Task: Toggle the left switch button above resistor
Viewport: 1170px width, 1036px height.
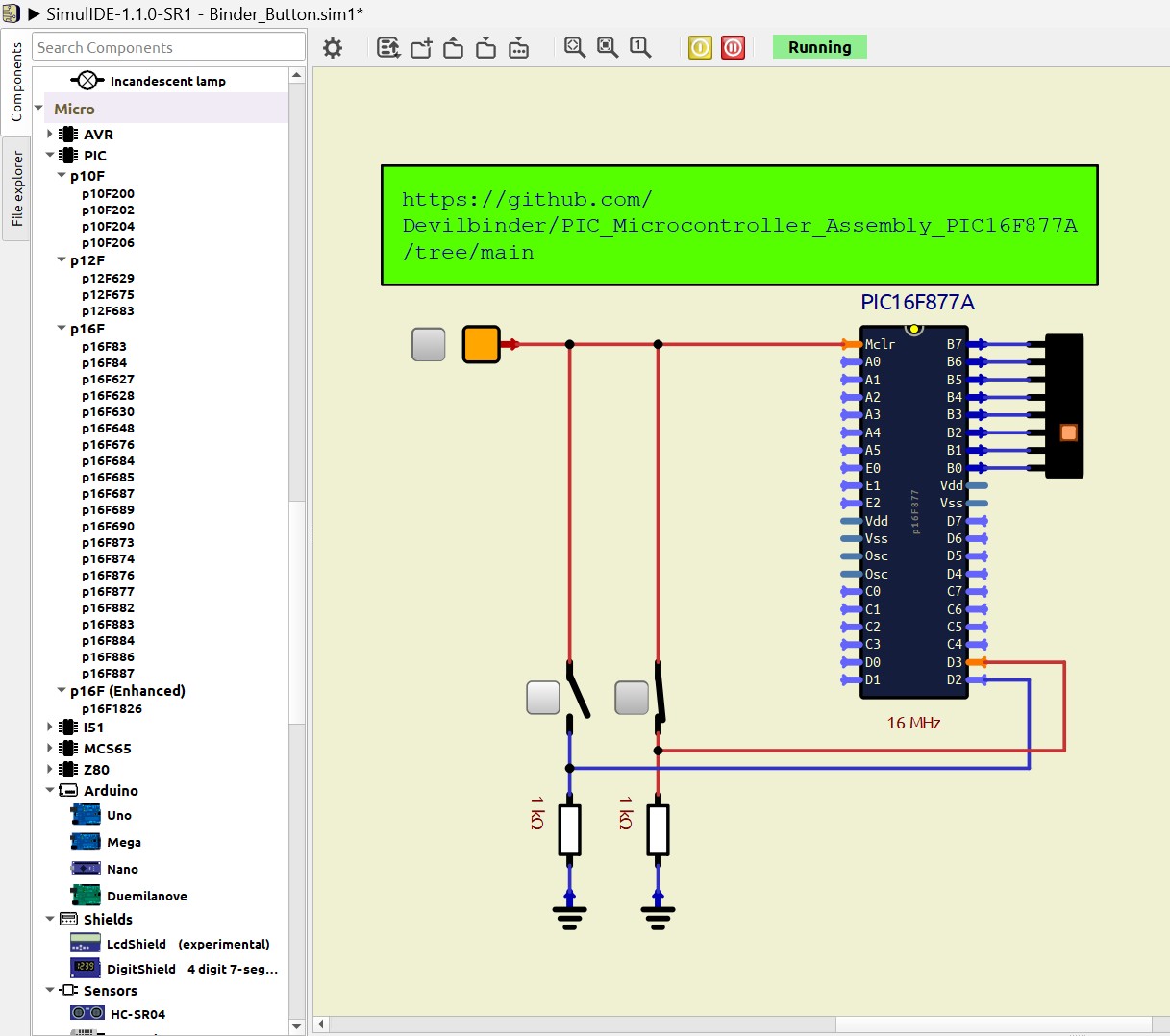Action: (x=543, y=698)
